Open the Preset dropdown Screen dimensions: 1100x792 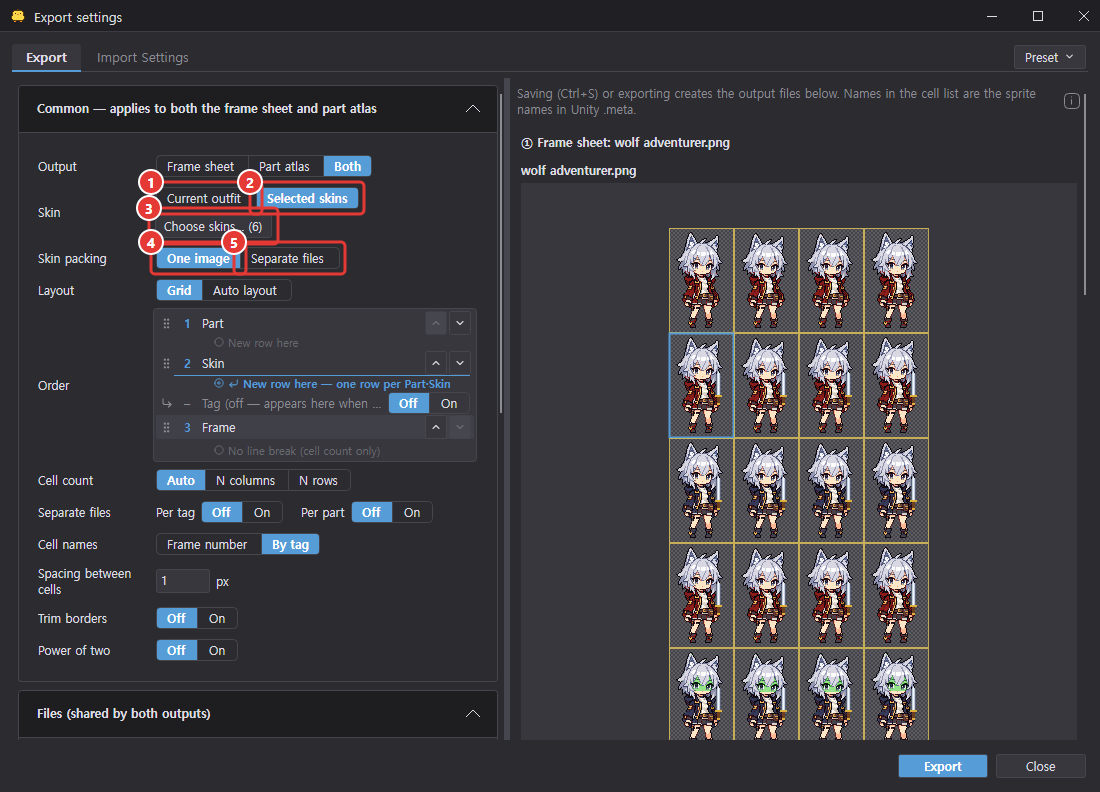click(x=1049, y=58)
